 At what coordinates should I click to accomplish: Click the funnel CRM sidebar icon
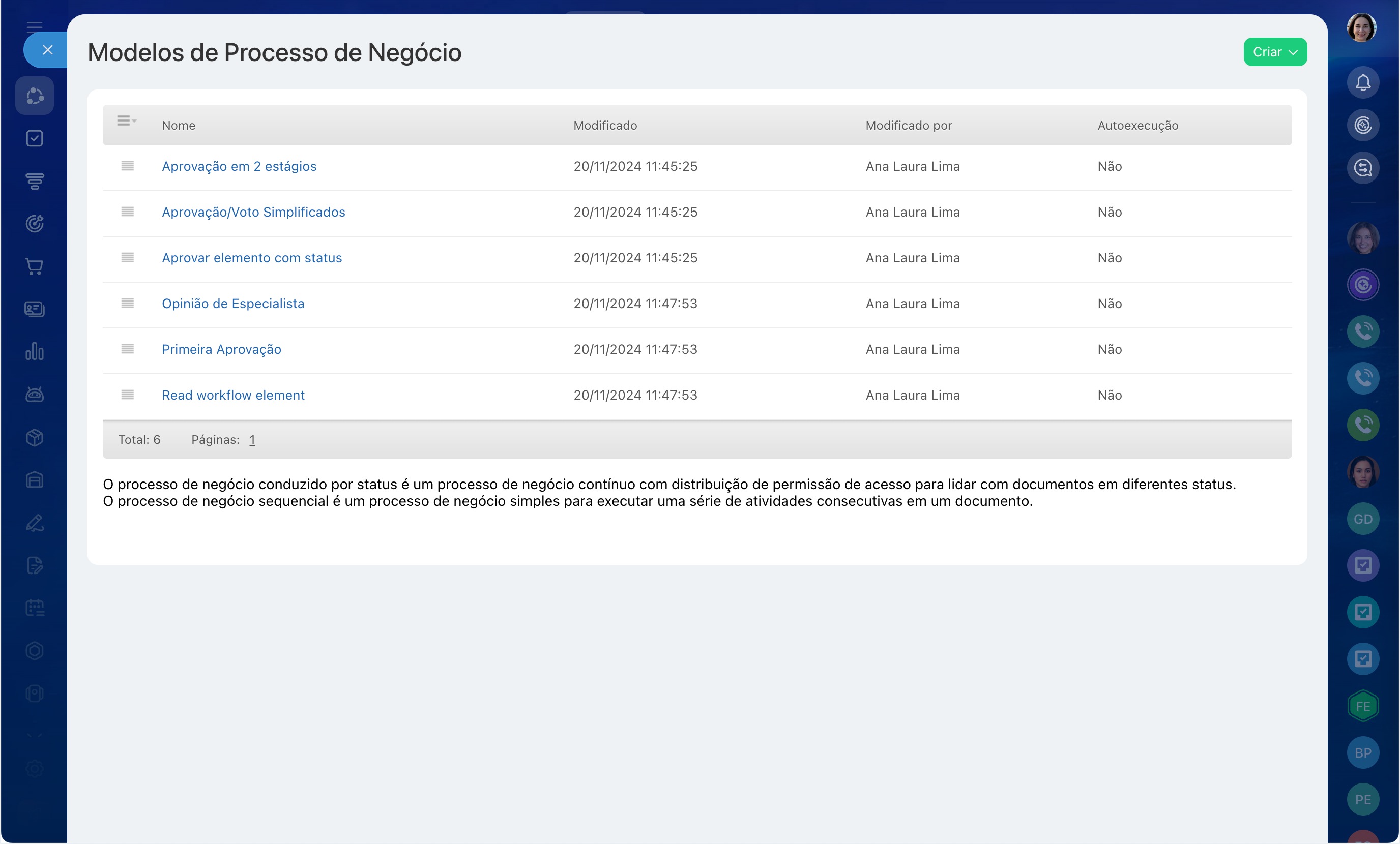[x=35, y=181]
